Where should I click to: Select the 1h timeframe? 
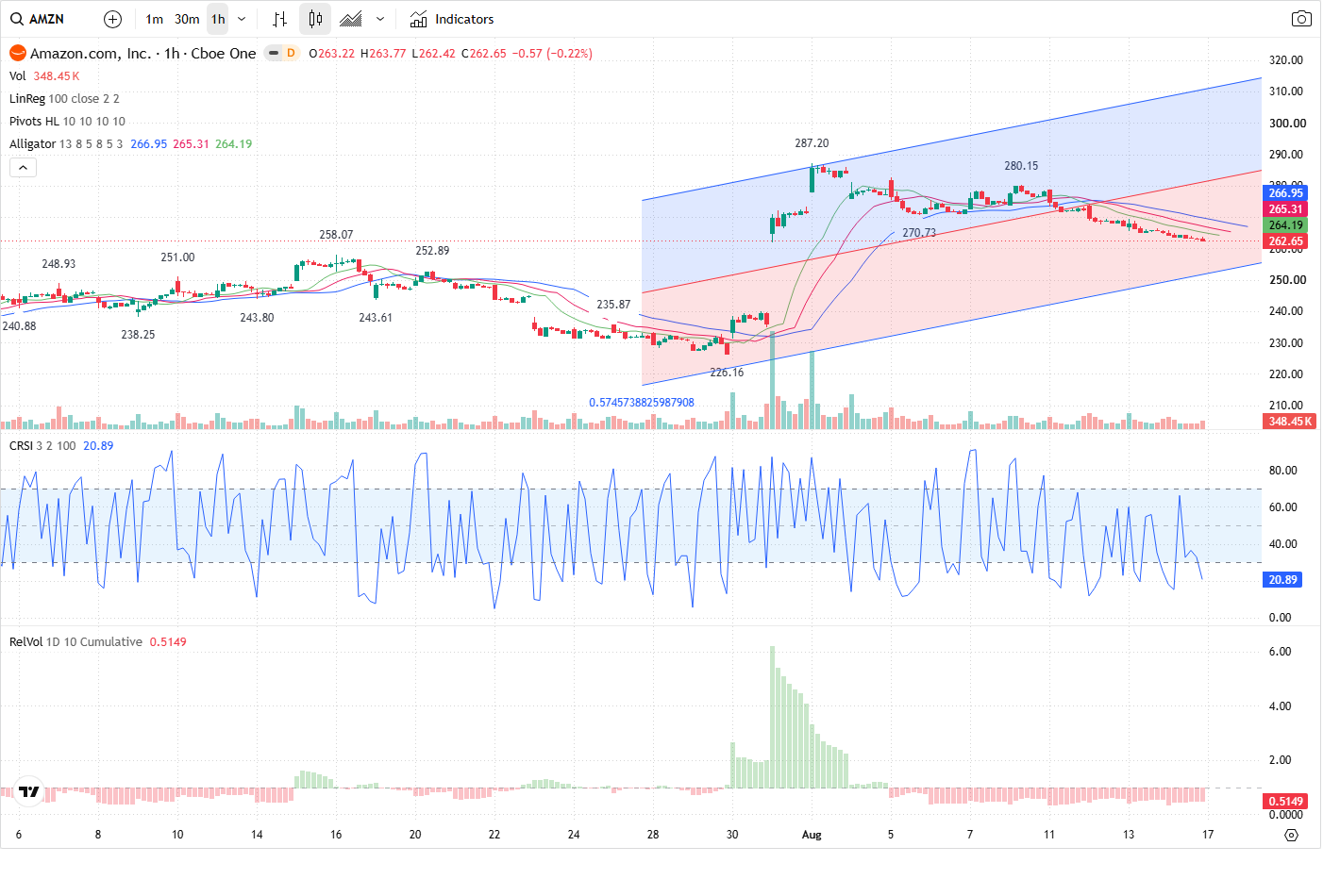(x=218, y=19)
